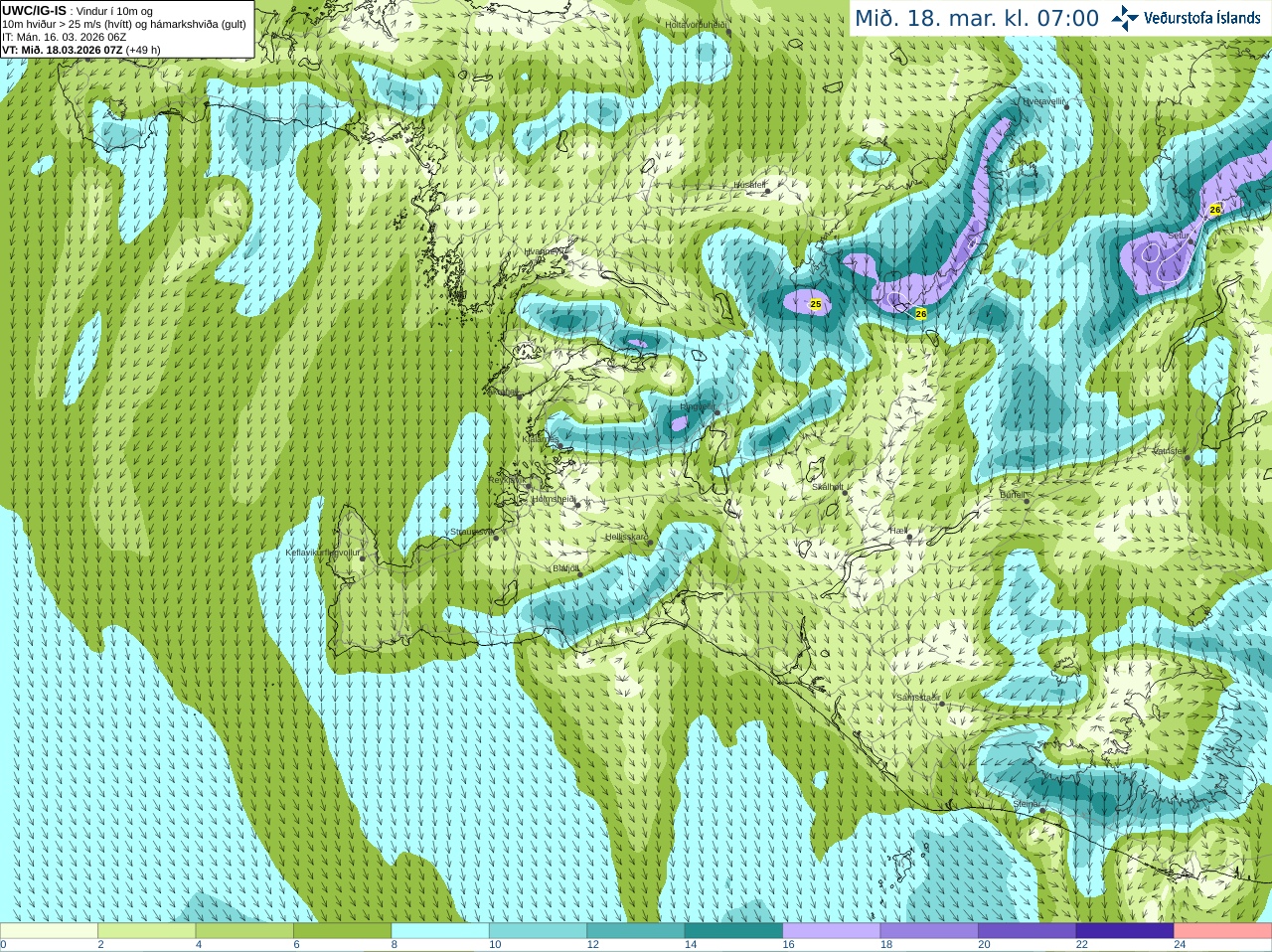Pick the 14–16 m/s dark teal legend swatch
Image resolution: width=1272 pixels, height=952 pixels.
coord(733,931)
